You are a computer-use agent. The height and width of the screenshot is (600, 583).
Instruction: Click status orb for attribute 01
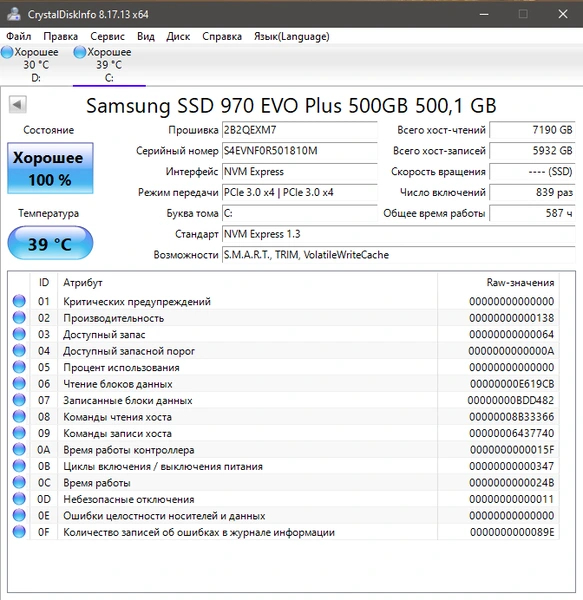click(19, 301)
